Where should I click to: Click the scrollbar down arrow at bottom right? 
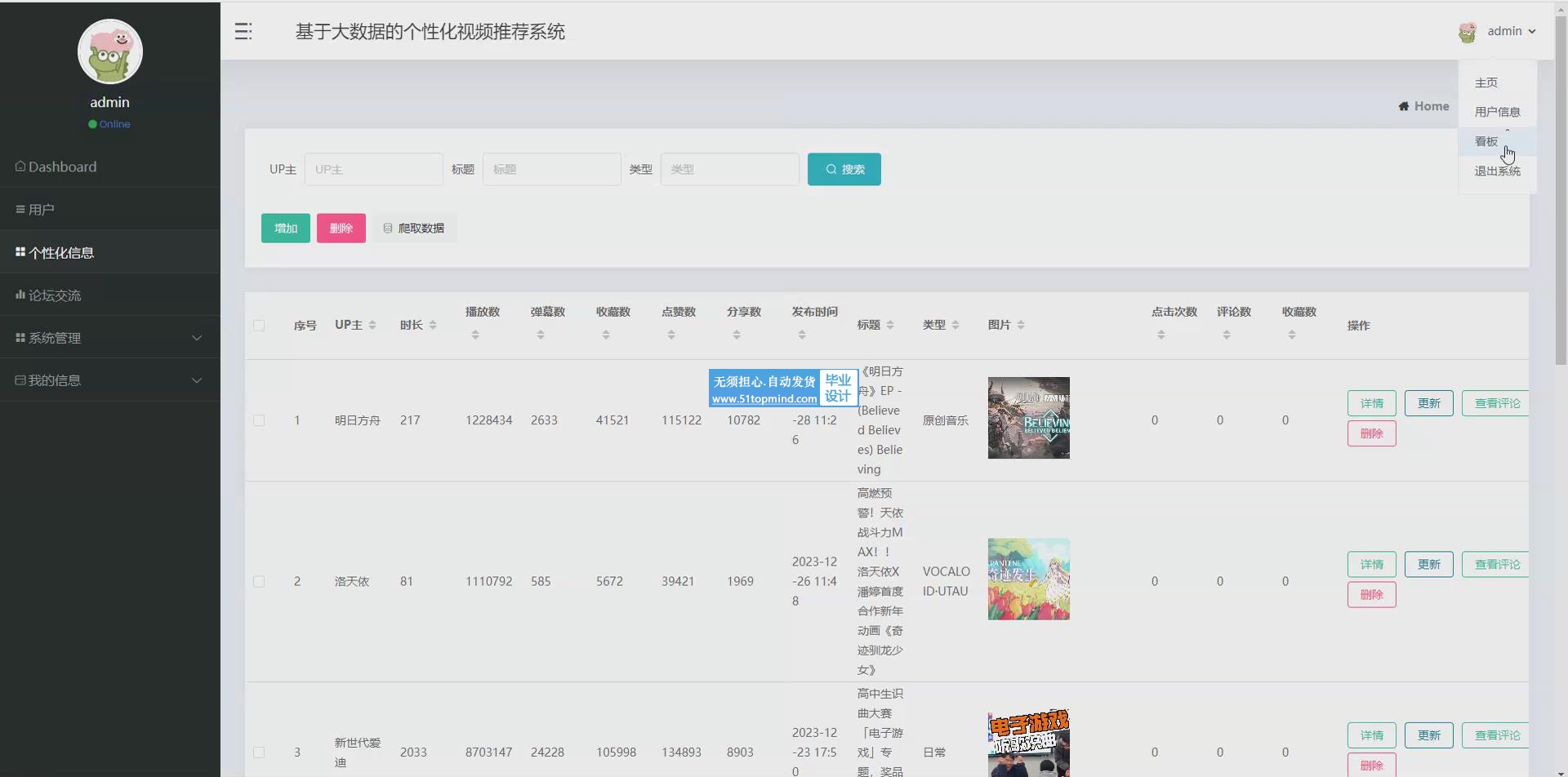pyautogui.click(x=1561, y=772)
